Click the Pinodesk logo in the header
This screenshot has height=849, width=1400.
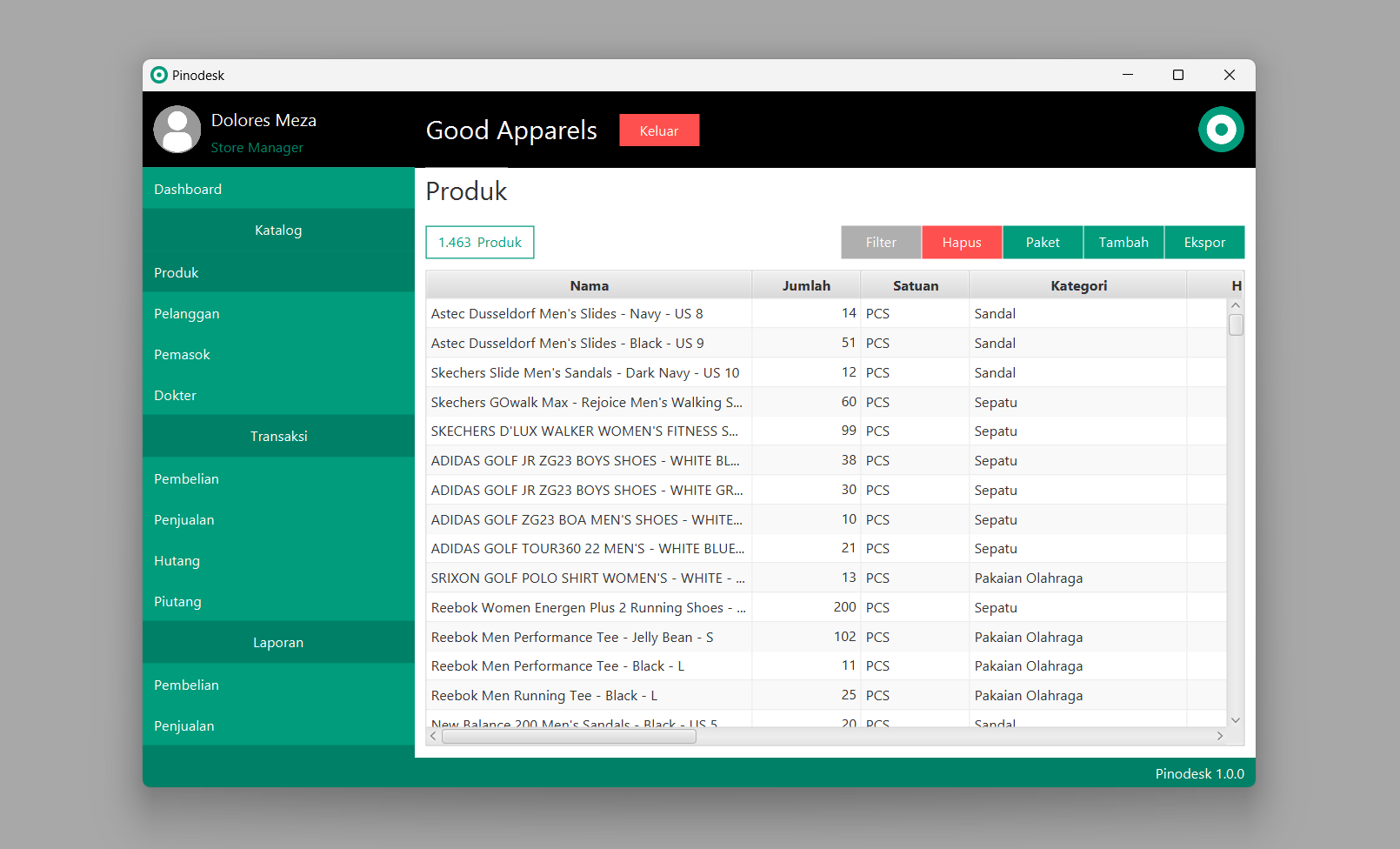(x=1221, y=130)
